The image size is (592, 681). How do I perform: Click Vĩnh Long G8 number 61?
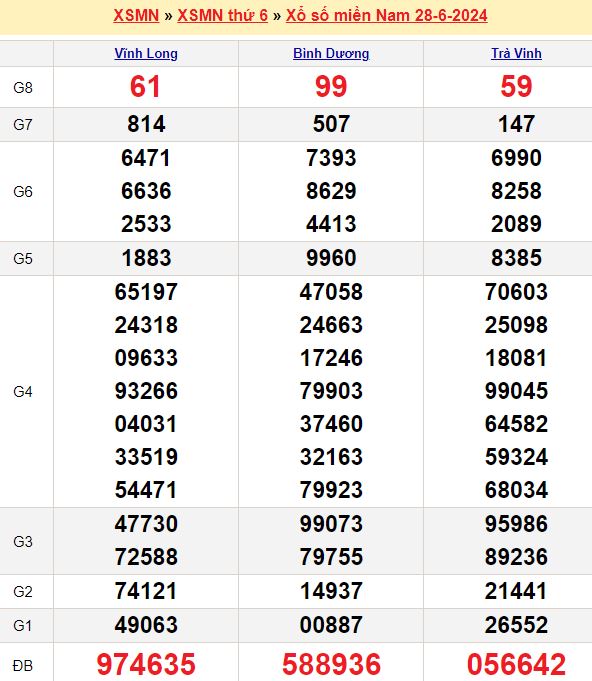point(146,86)
